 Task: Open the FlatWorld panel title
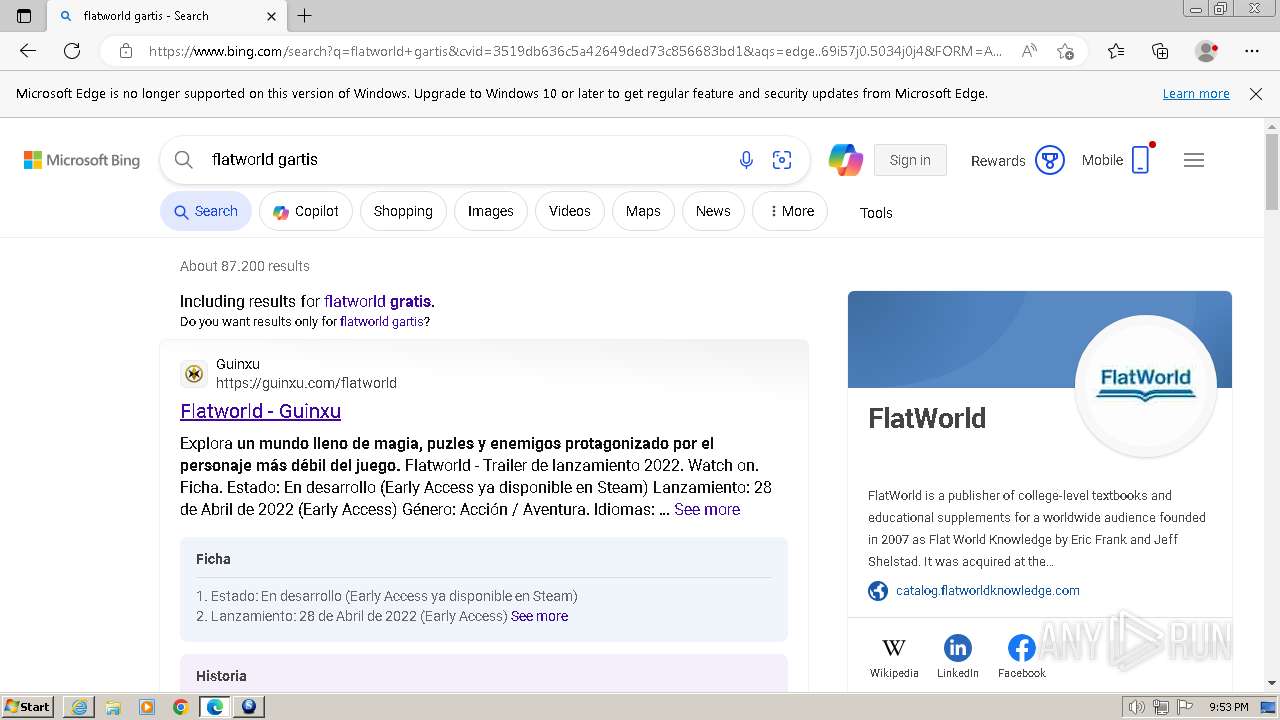[x=927, y=418]
